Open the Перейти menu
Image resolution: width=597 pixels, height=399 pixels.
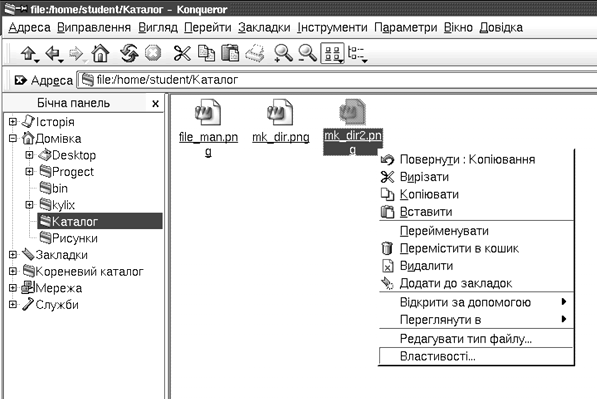pos(208,27)
